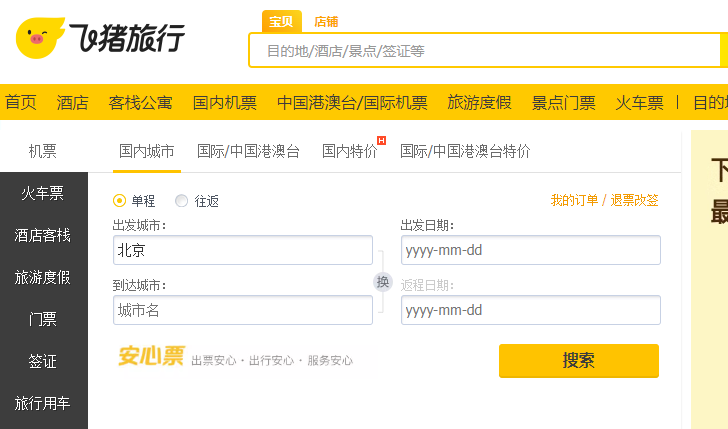
Task: Click the 搜索 search button
Action: pyautogui.click(x=579, y=361)
